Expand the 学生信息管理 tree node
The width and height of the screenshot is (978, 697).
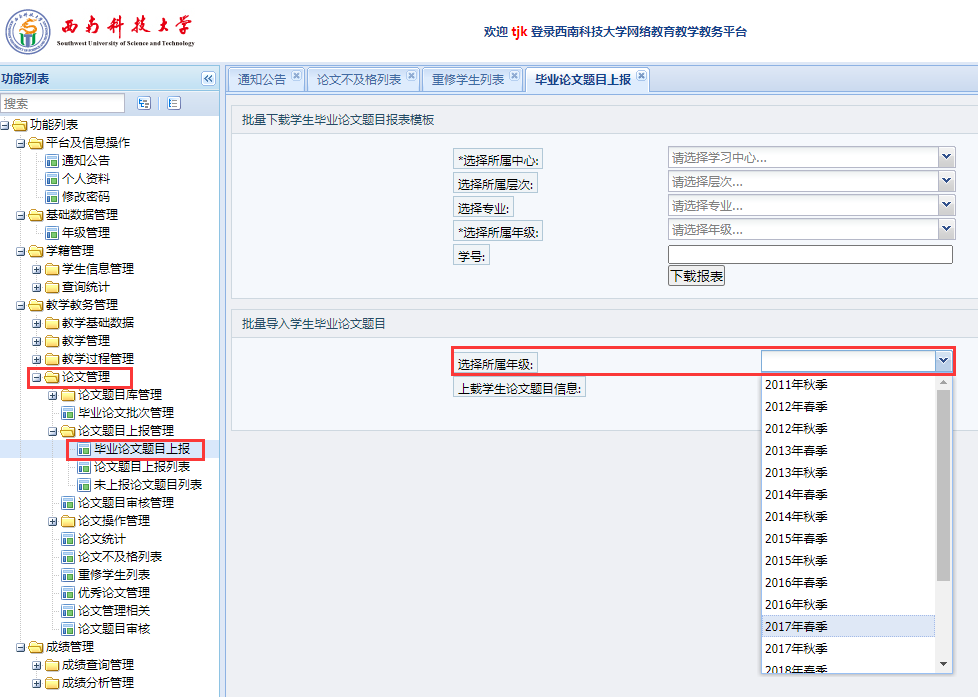point(37,269)
